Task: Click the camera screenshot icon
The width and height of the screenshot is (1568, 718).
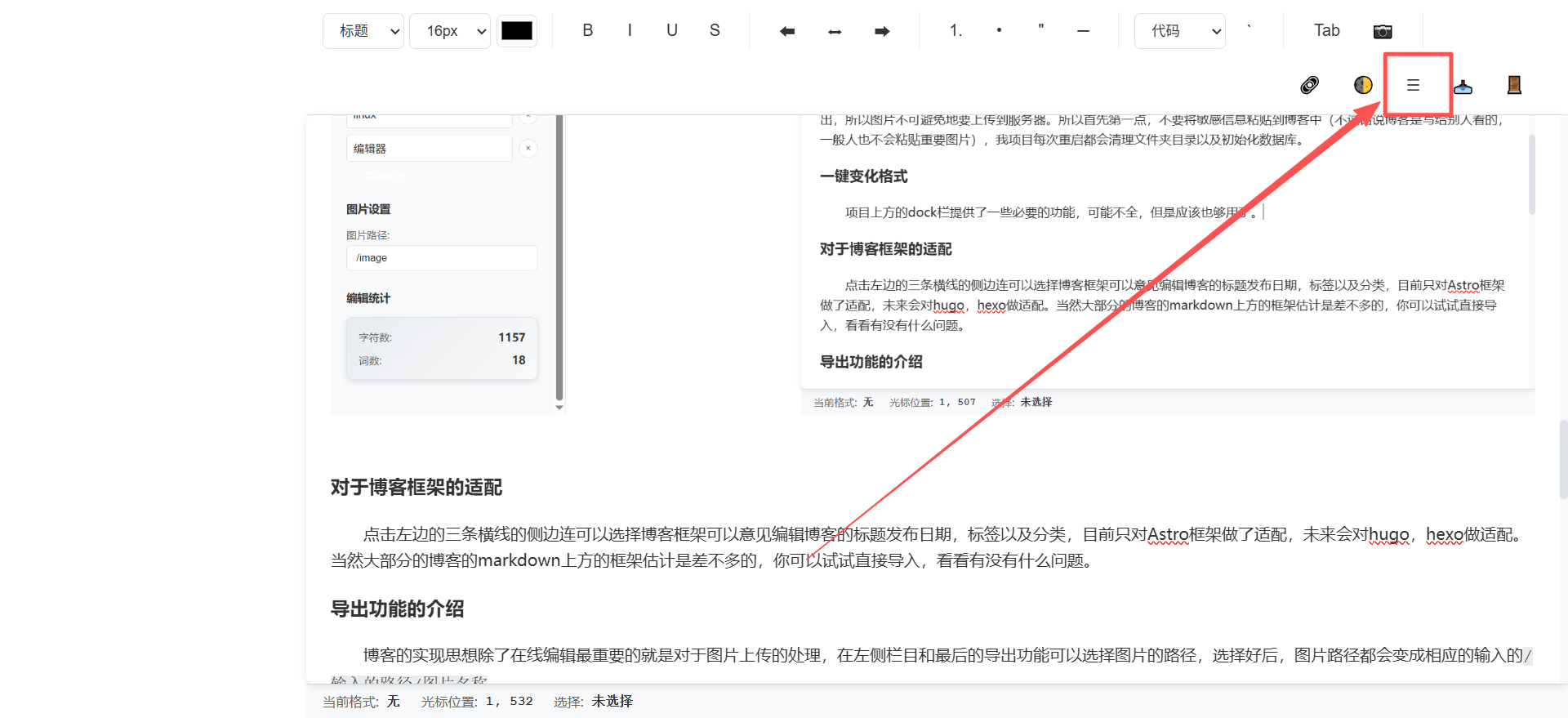Action: 1382,31
